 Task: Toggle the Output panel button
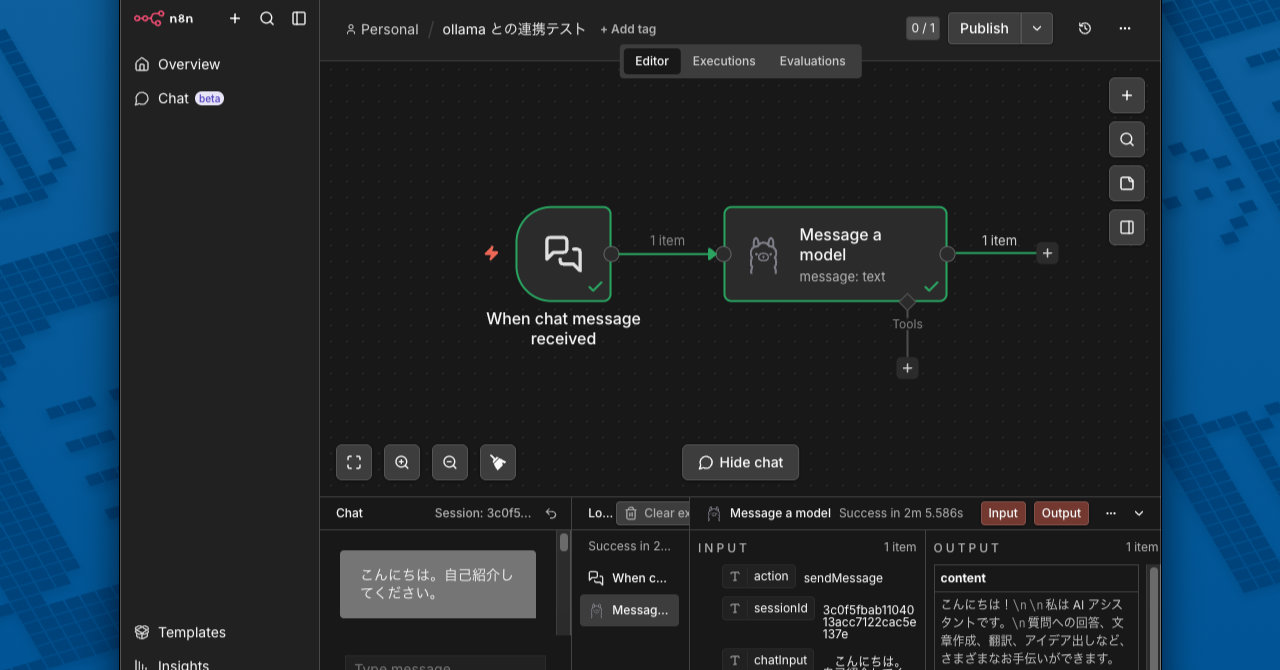click(1061, 513)
